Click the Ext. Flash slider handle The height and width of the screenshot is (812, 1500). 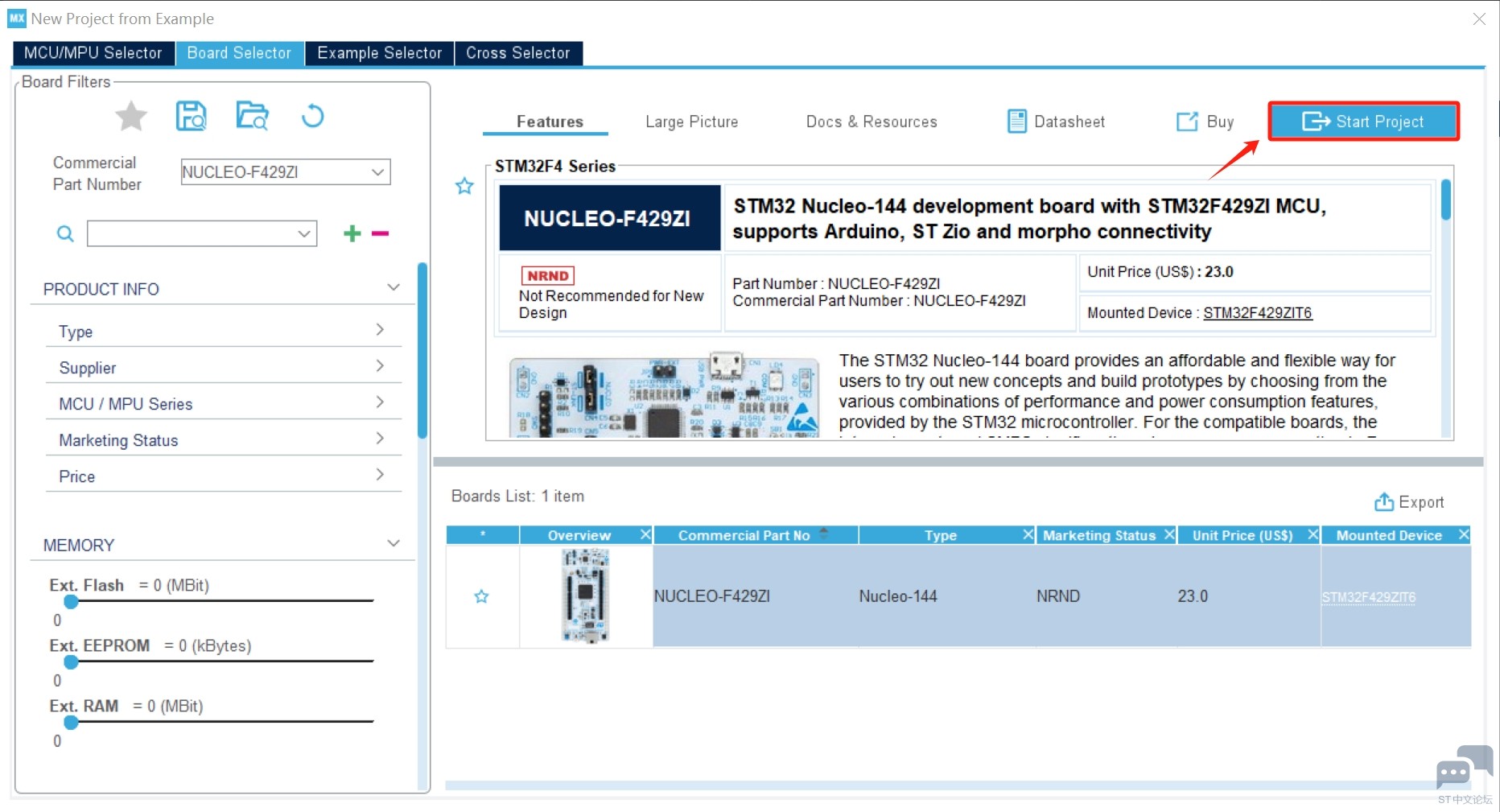(71, 601)
